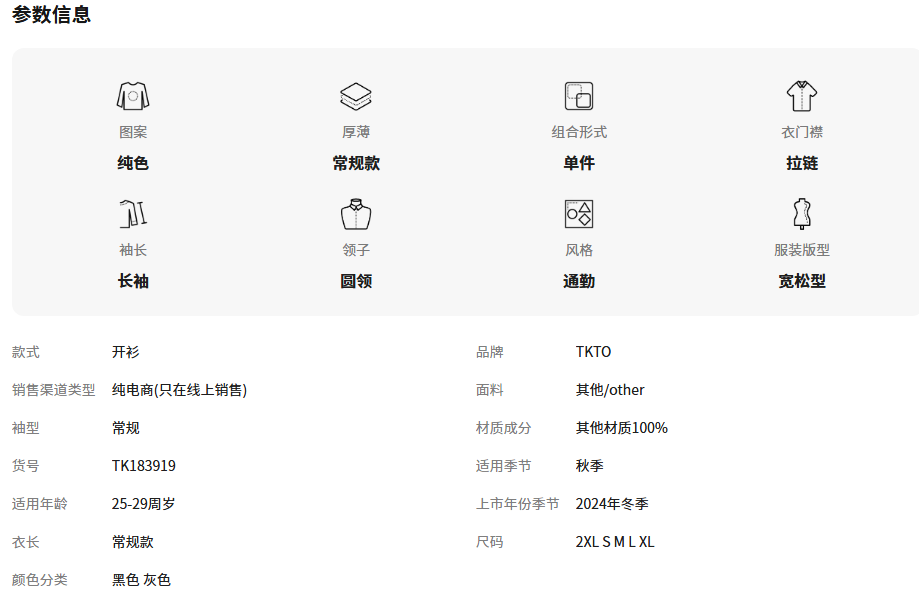The height and width of the screenshot is (606, 919).
Task: Click the 衣门襟 placket shirt icon
Action: pos(802,97)
